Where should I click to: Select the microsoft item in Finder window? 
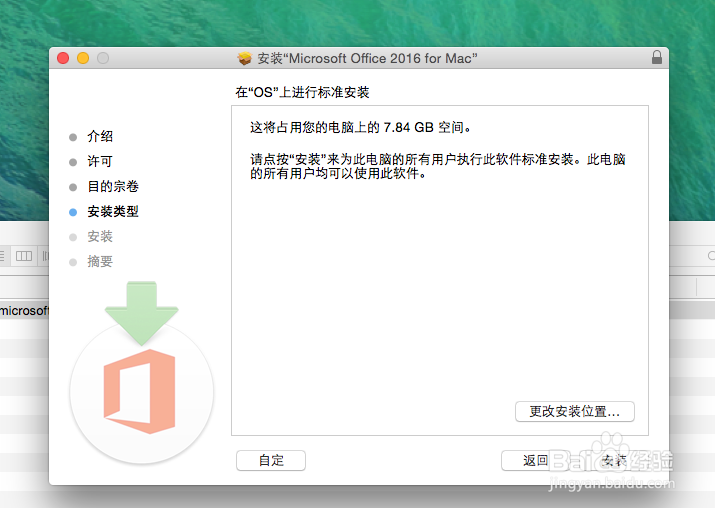(x=24, y=311)
